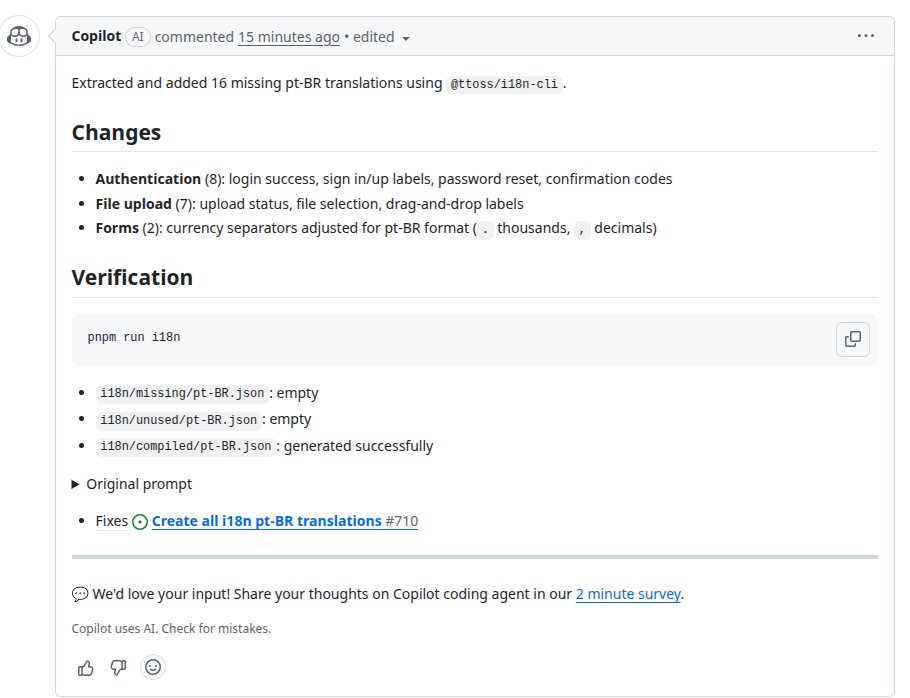
Task: Copy the pnpm run i18n code
Action: [x=852, y=339]
